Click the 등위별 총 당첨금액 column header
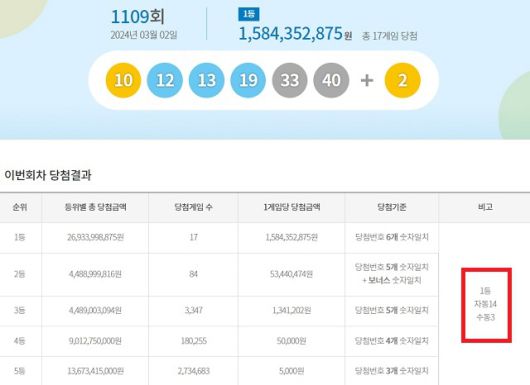 (95, 207)
